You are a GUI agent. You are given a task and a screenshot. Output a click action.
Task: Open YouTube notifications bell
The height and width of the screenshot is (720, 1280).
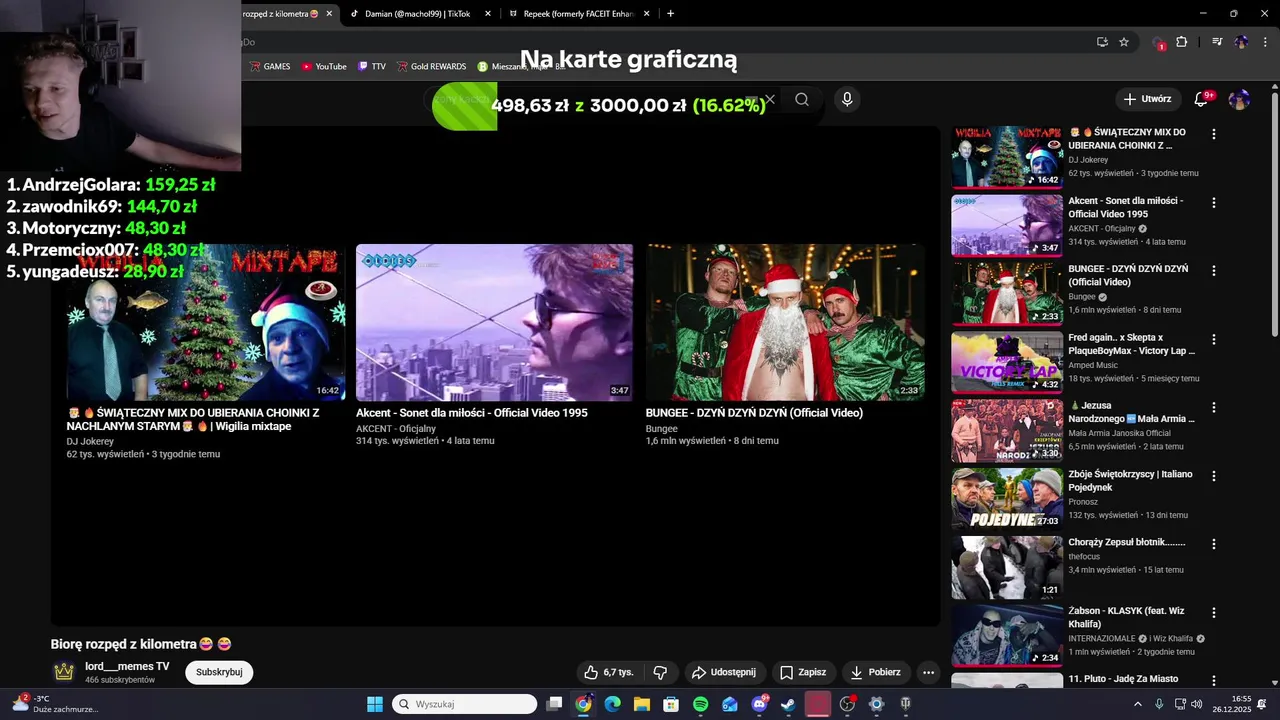(x=1201, y=99)
